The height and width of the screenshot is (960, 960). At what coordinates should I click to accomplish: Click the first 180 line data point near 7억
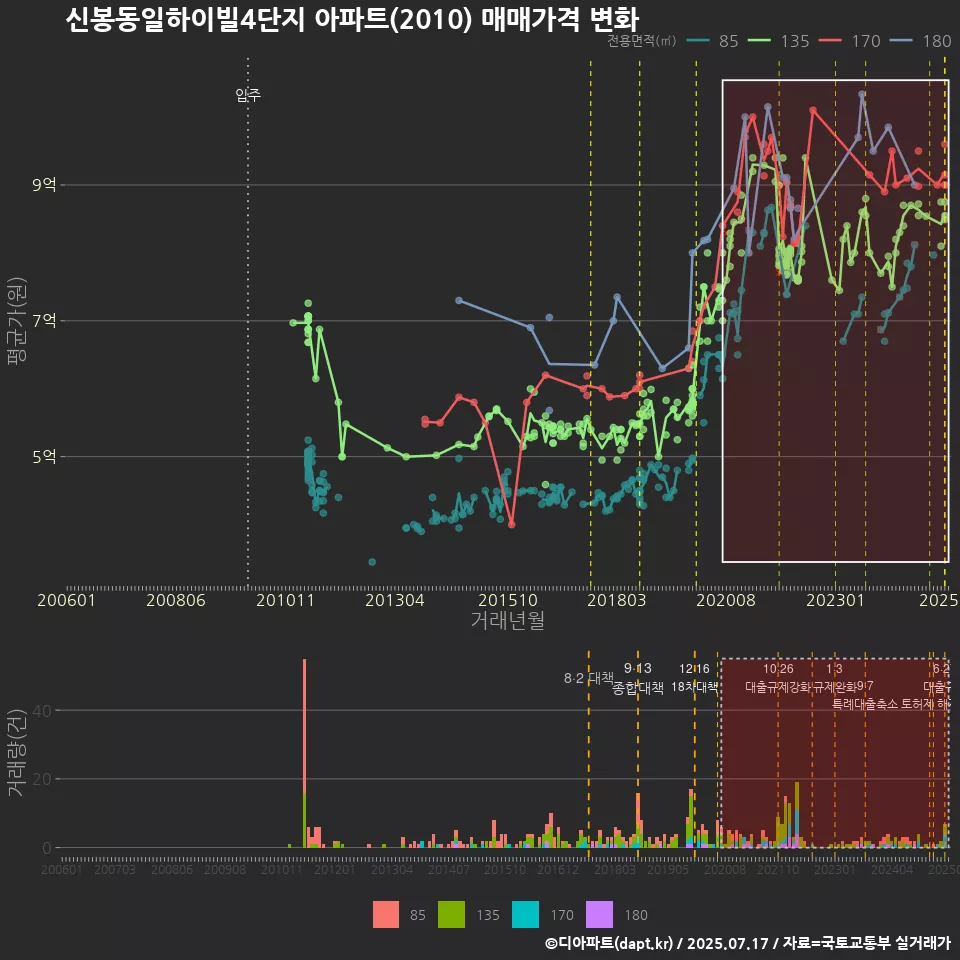[459, 300]
